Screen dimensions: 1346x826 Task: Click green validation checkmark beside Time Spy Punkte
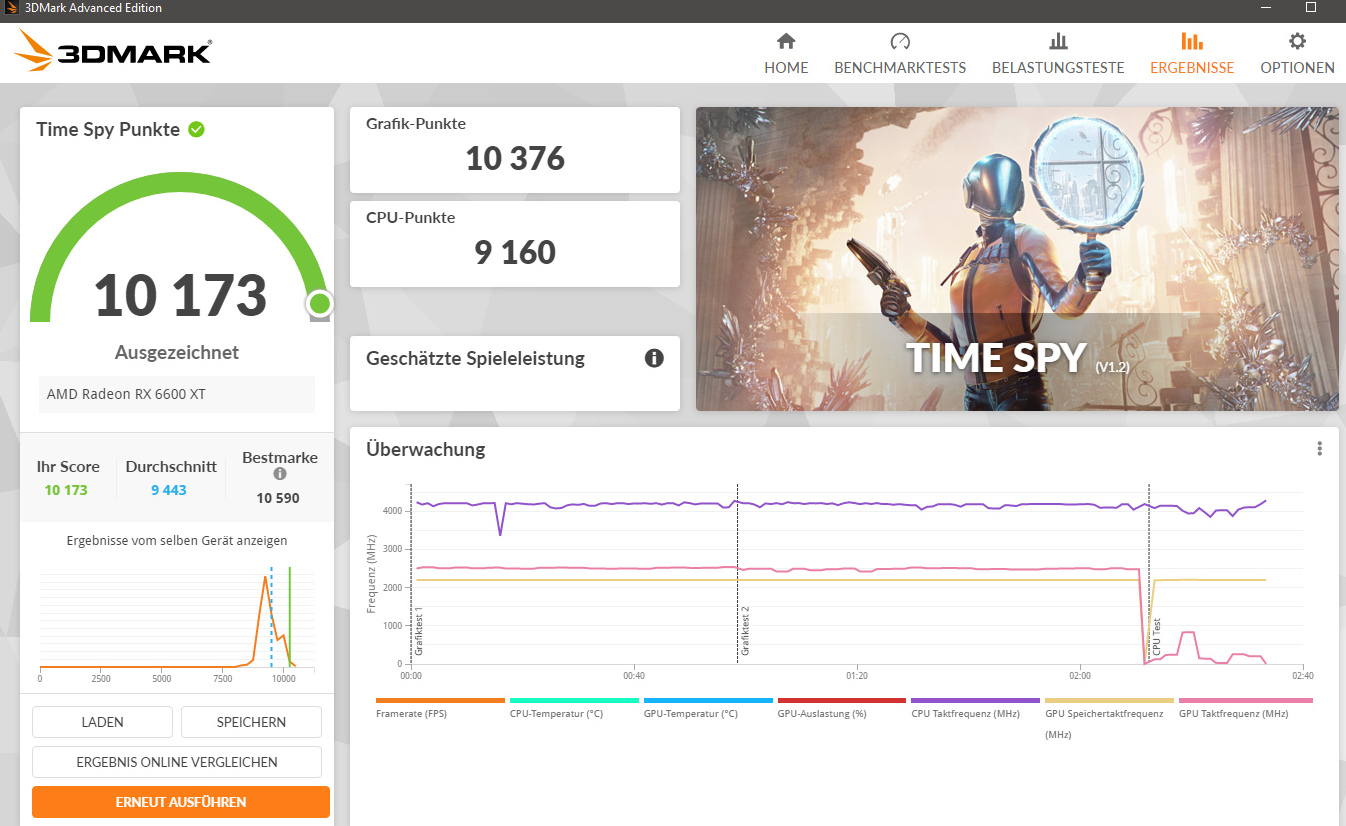(x=196, y=129)
